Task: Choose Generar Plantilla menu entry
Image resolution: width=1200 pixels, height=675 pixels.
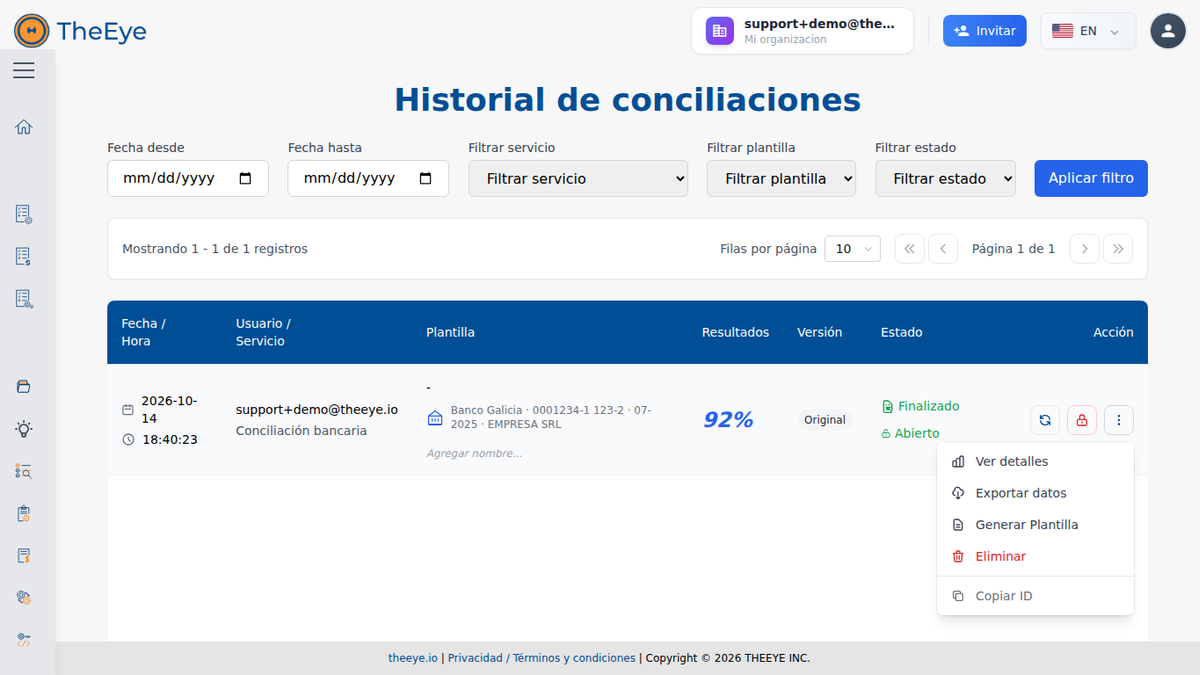Action: tap(1035, 525)
